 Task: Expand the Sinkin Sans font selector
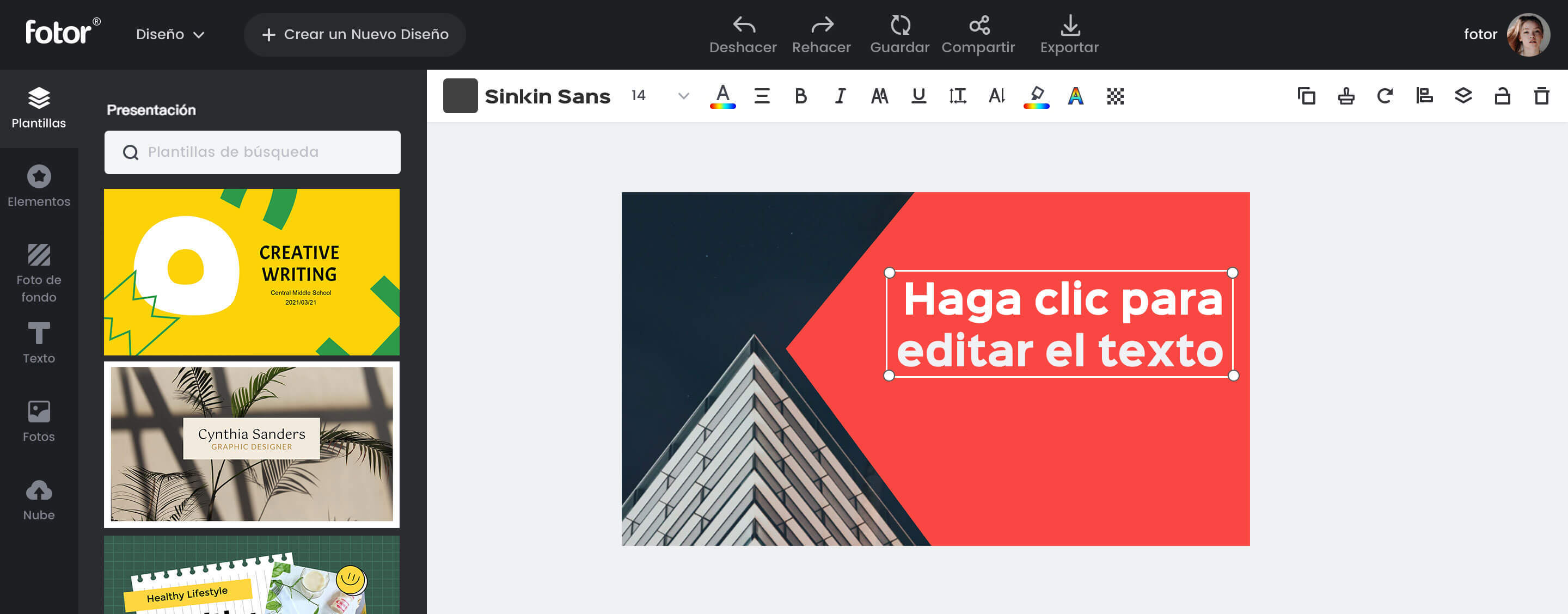coord(548,96)
